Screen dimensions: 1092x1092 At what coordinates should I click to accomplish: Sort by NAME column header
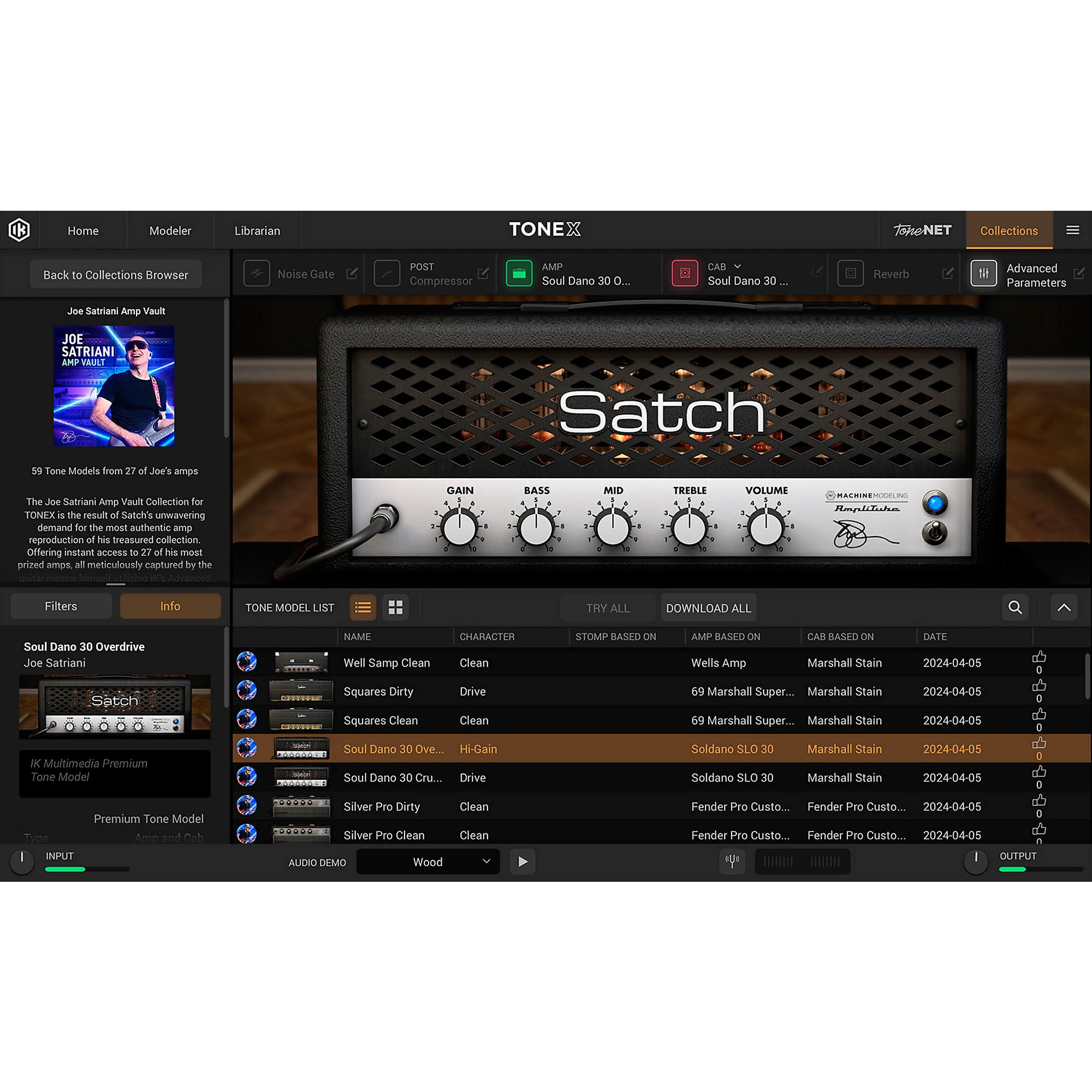point(357,637)
